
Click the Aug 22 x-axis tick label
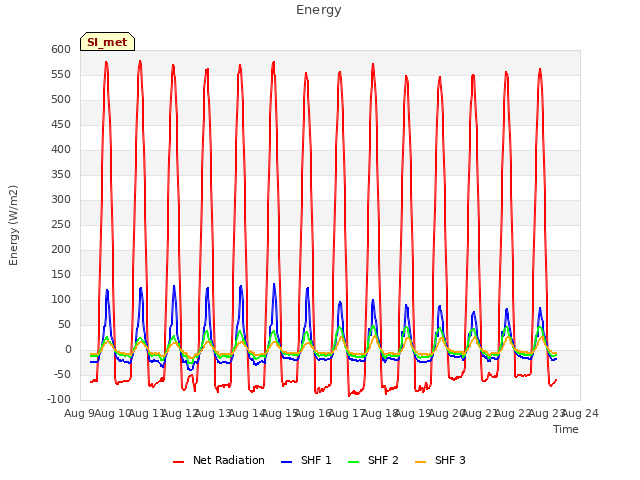(x=513, y=413)
